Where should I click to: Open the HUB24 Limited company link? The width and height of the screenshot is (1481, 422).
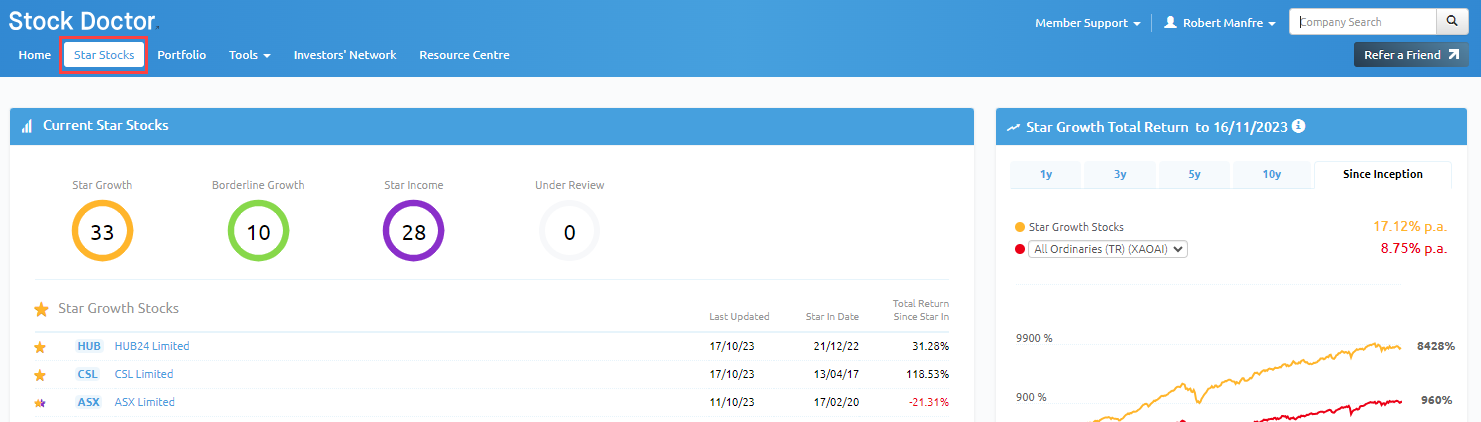coord(152,346)
